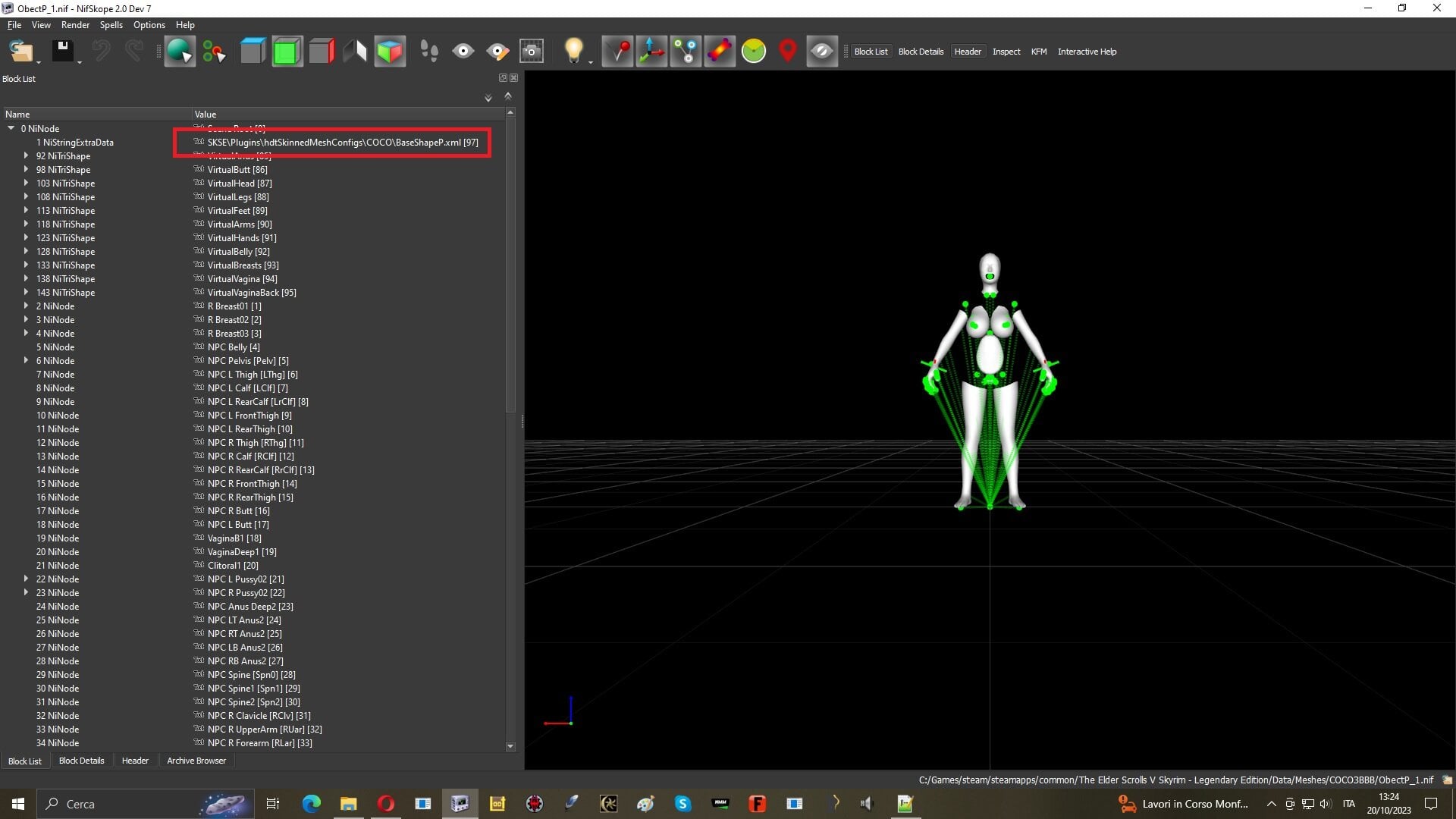
Task: Switch to Top view cube icon
Action: 253,52
